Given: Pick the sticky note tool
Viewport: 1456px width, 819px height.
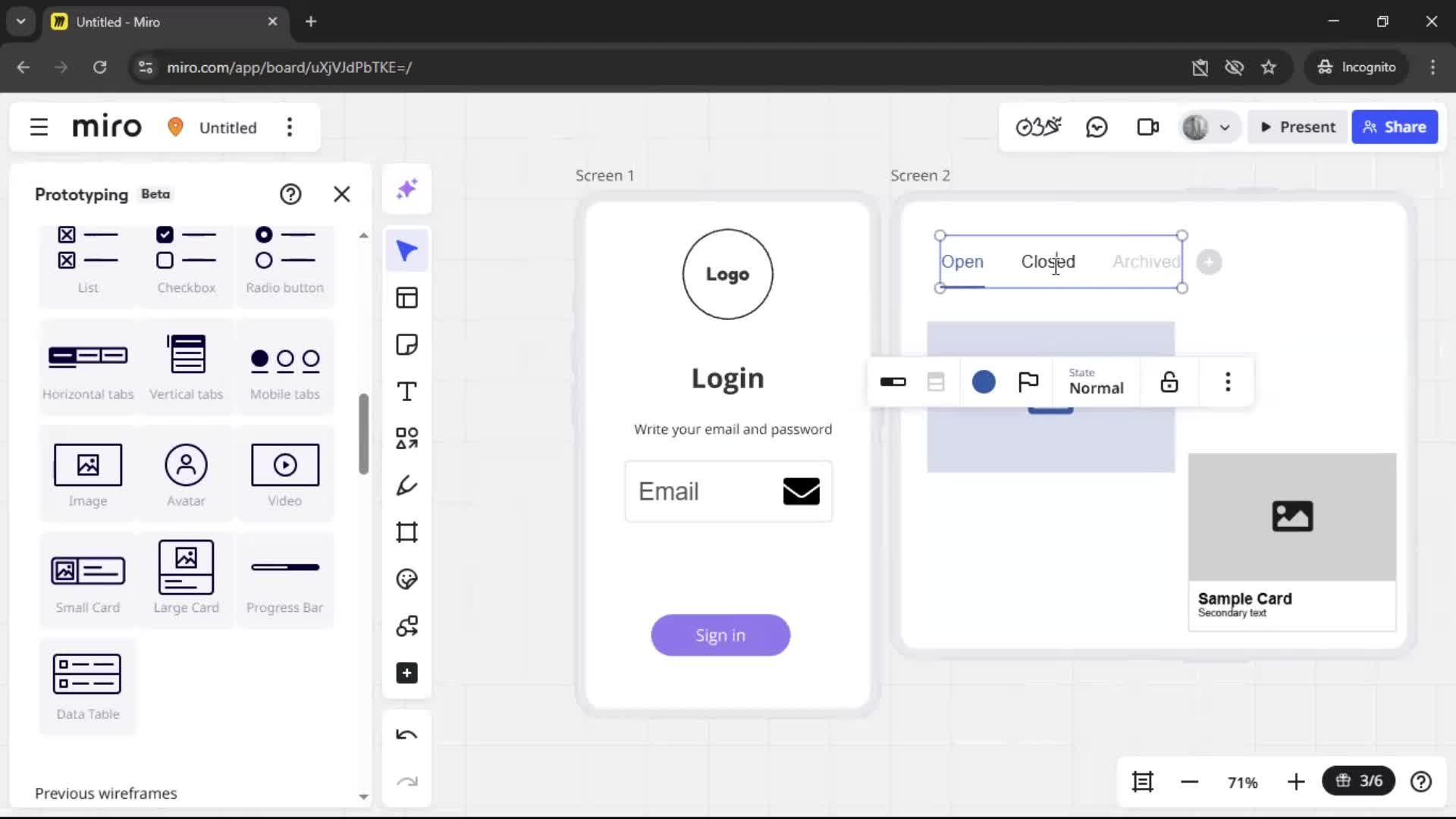Looking at the screenshot, I should click(407, 345).
